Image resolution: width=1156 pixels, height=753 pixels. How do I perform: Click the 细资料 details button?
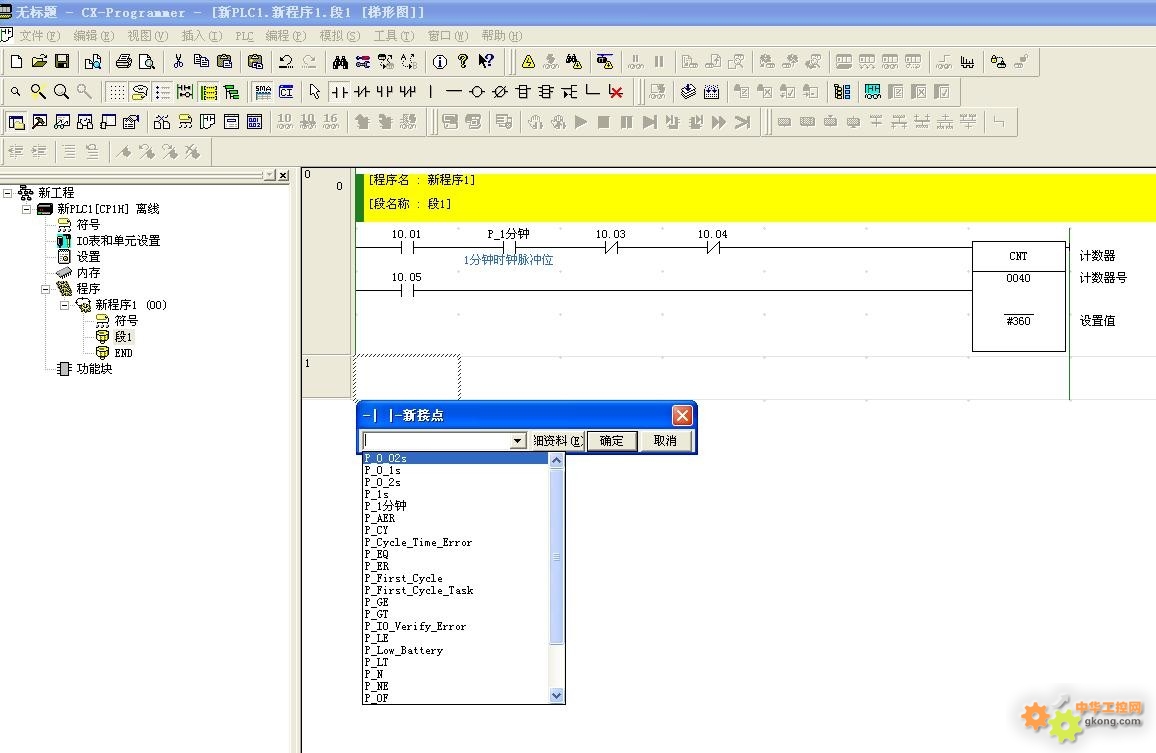[x=557, y=441]
